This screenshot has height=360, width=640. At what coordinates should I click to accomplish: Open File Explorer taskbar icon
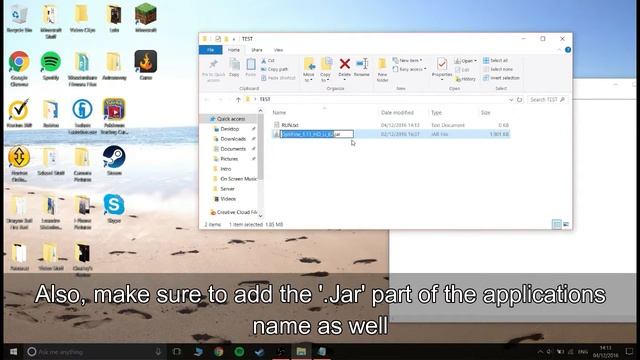301,351
